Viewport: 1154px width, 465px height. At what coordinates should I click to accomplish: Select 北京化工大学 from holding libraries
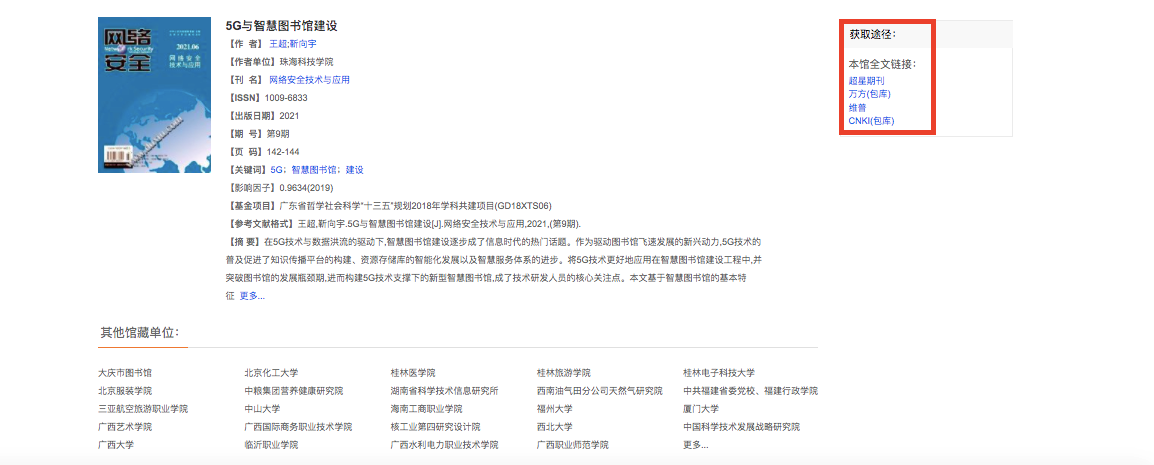click(x=271, y=373)
